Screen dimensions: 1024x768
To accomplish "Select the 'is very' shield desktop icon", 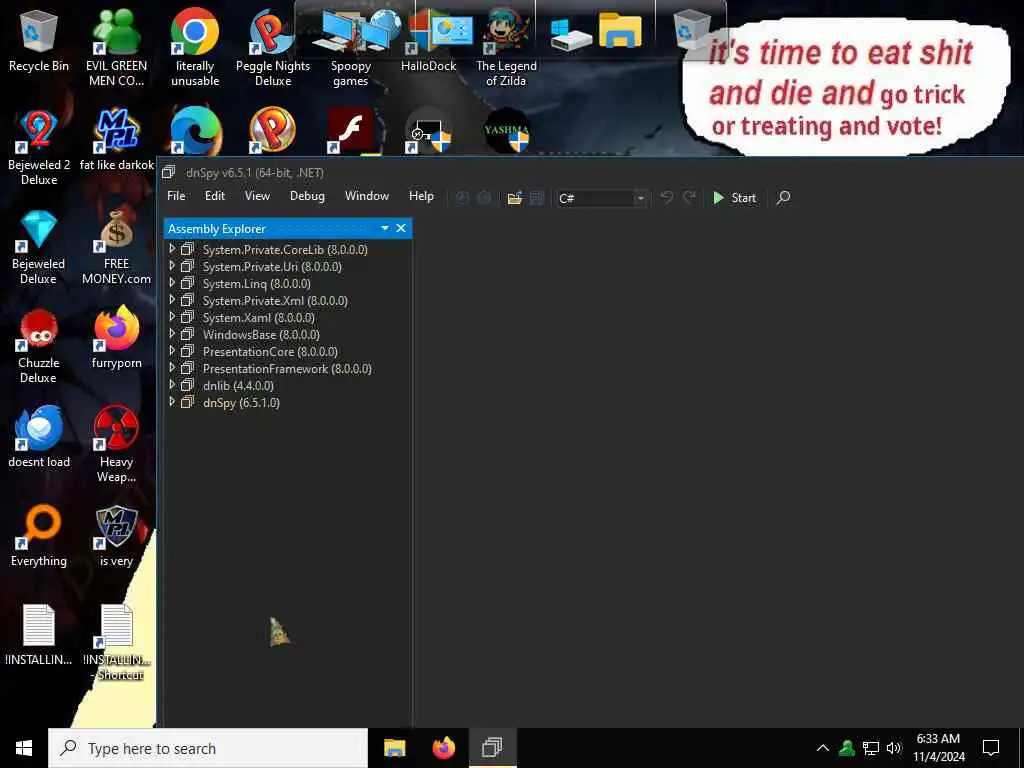I will [116, 536].
